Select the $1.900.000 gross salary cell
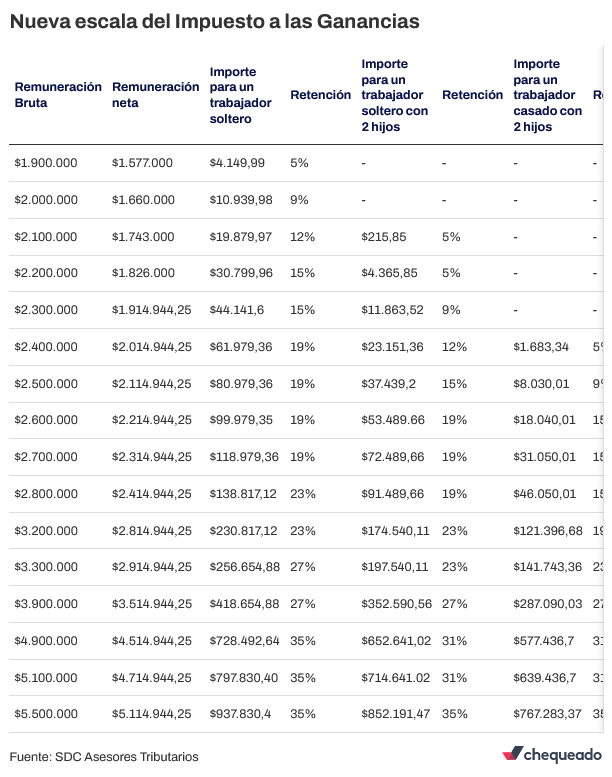This screenshot has width=612, height=777. tap(45, 162)
